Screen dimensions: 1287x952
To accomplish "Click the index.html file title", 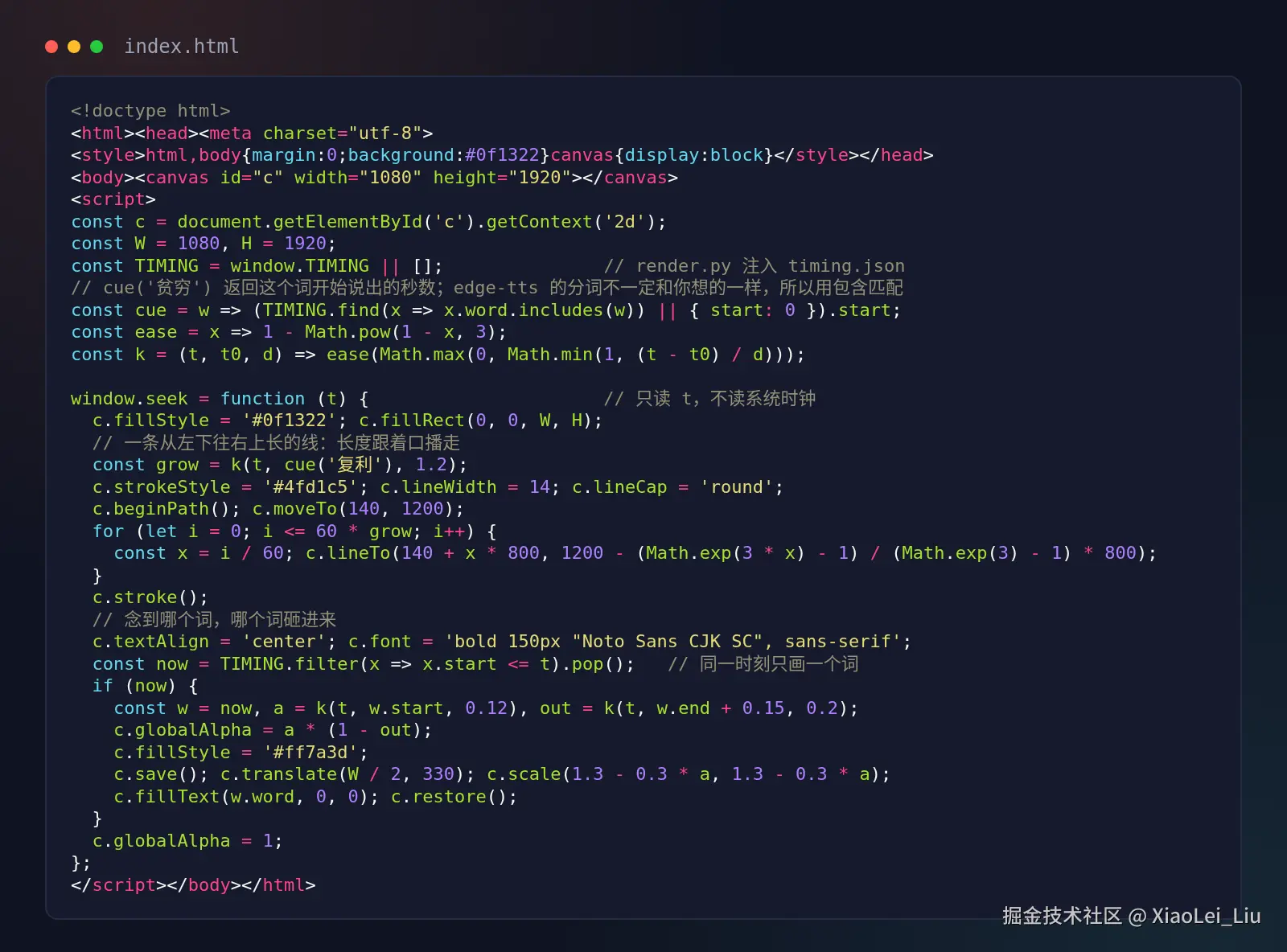I will click(x=182, y=47).
